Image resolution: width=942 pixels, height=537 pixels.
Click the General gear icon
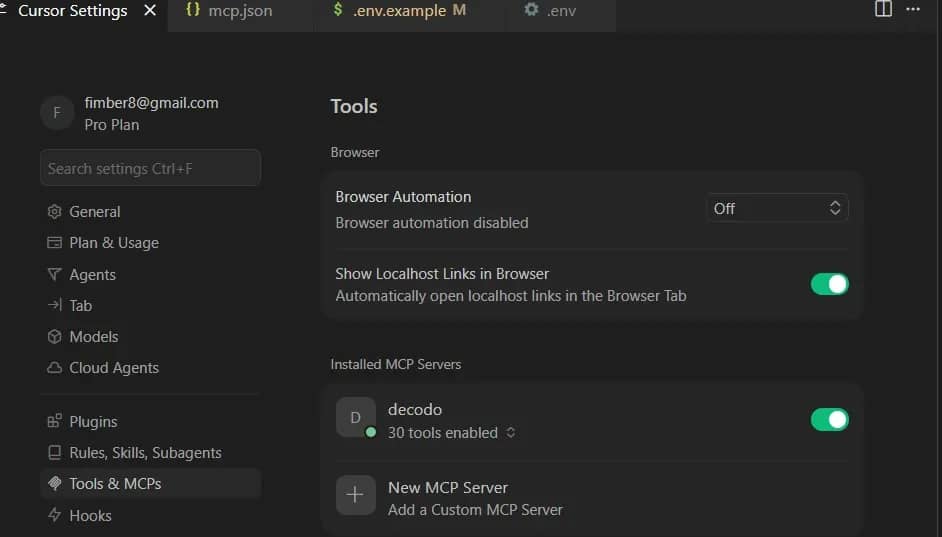pyautogui.click(x=55, y=211)
